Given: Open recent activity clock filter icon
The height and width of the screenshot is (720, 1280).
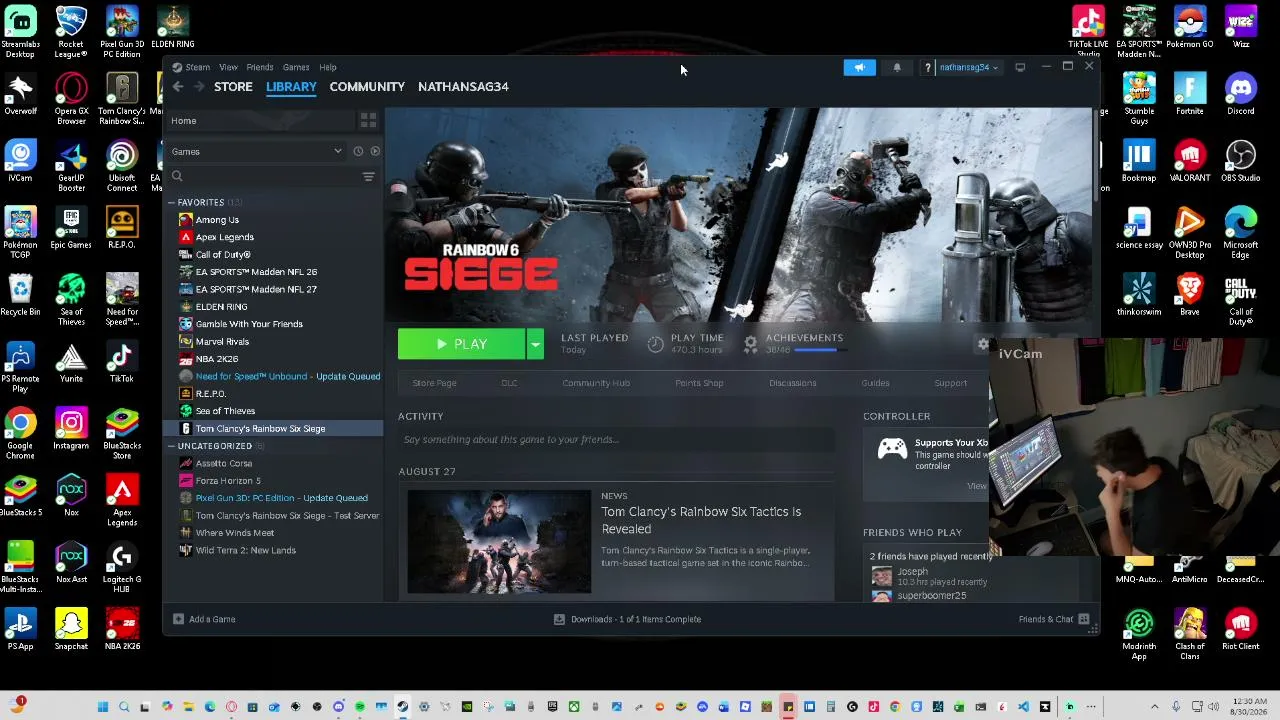Looking at the screenshot, I should pyautogui.click(x=358, y=152).
